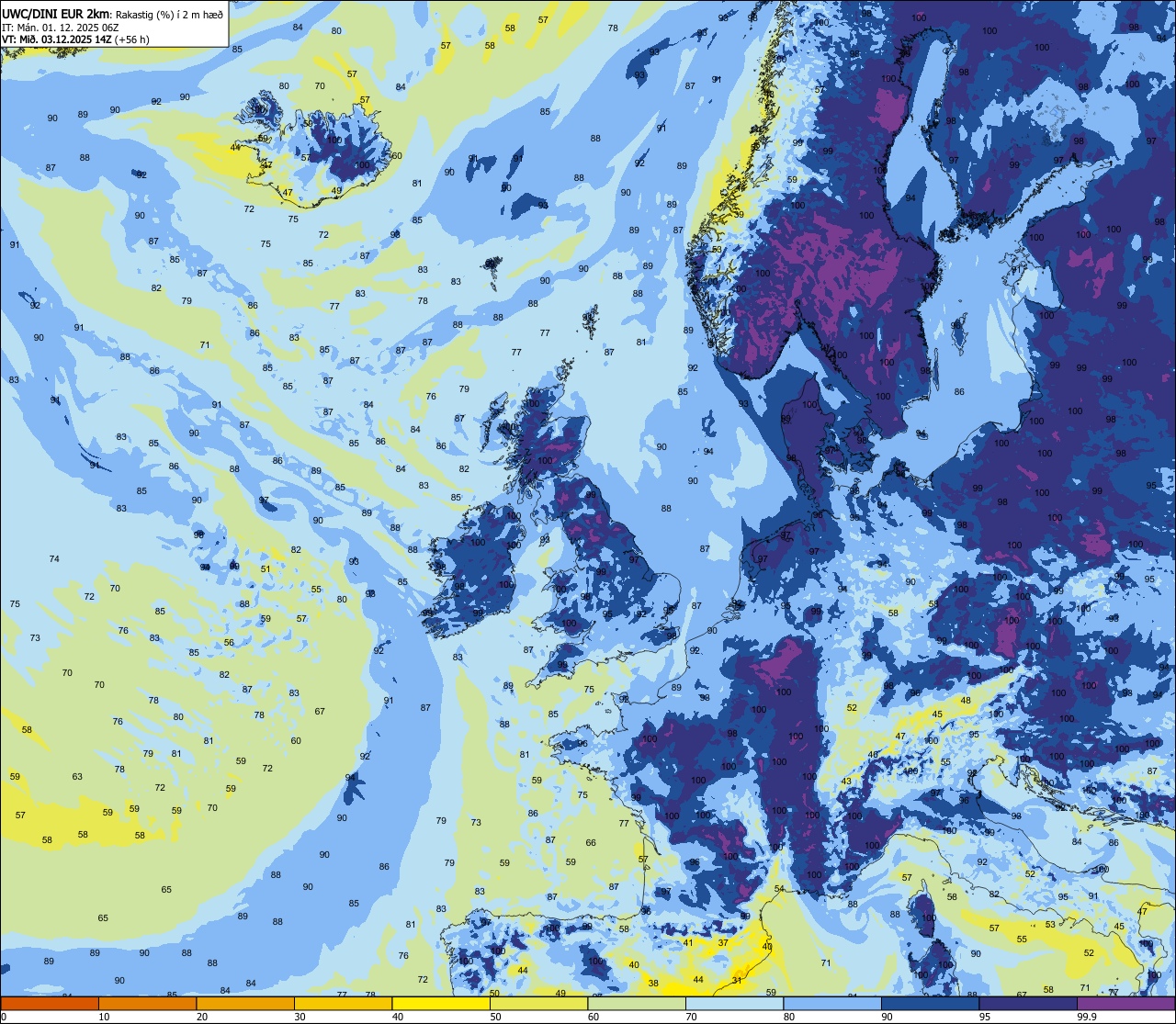The height and width of the screenshot is (1024, 1176).
Task: Click the 10–20 orange legend swatch
Action: tap(147, 1003)
